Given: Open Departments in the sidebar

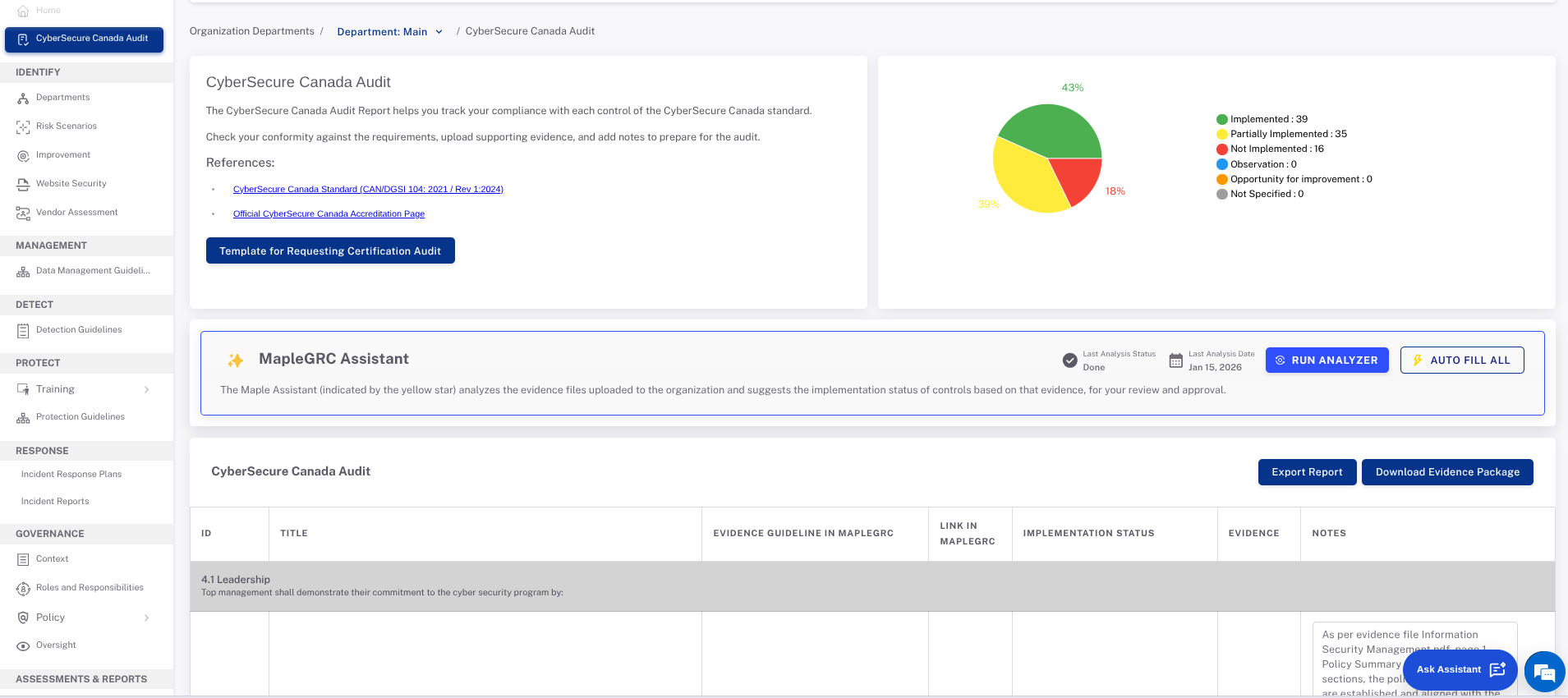Looking at the screenshot, I should tap(63, 98).
